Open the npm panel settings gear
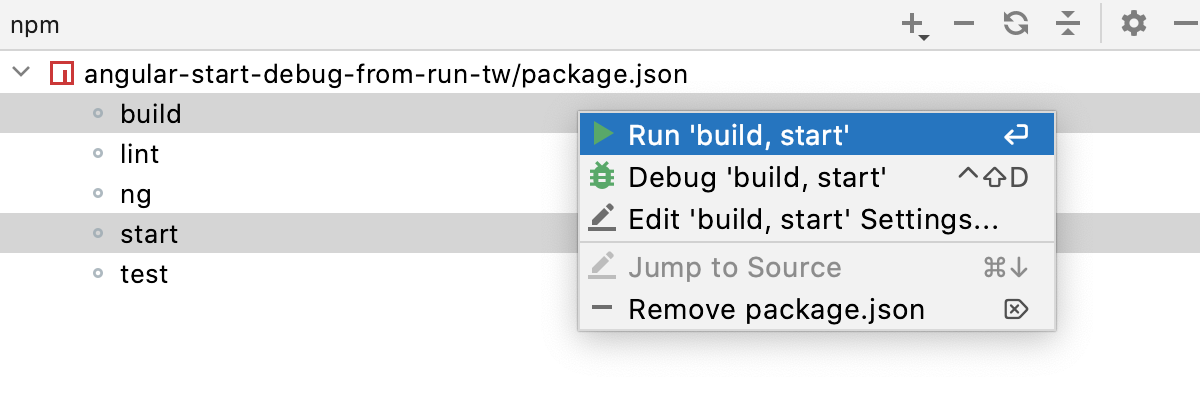Image resolution: width=1200 pixels, height=400 pixels. 1133,23
